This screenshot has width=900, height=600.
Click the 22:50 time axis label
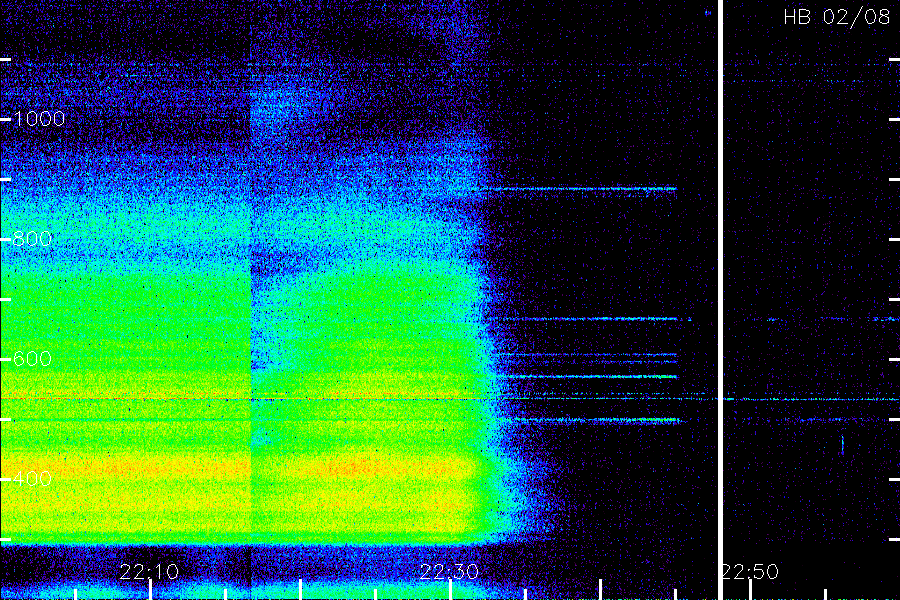751,572
